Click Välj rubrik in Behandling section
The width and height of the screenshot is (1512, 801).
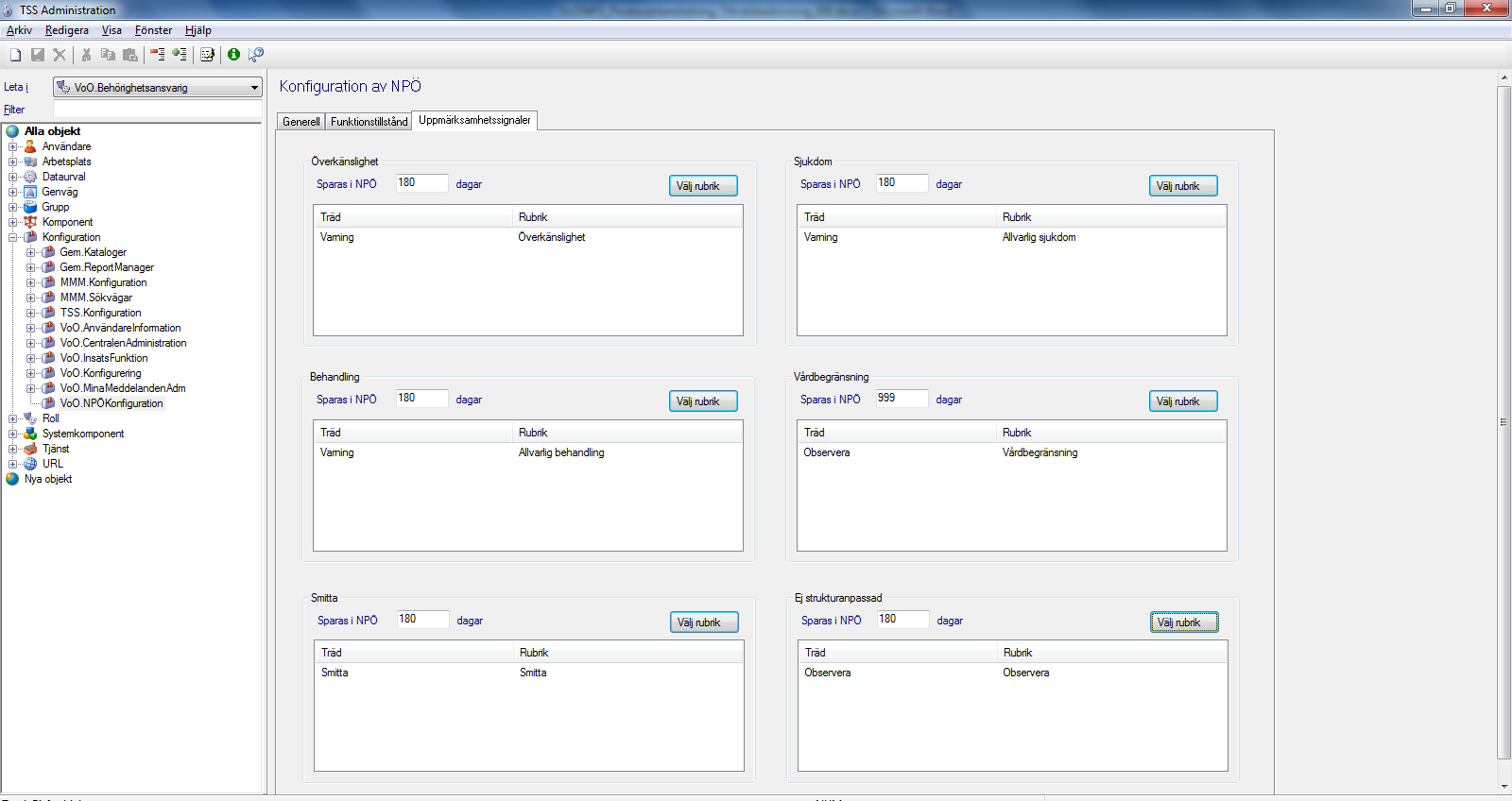(x=703, y=401)
